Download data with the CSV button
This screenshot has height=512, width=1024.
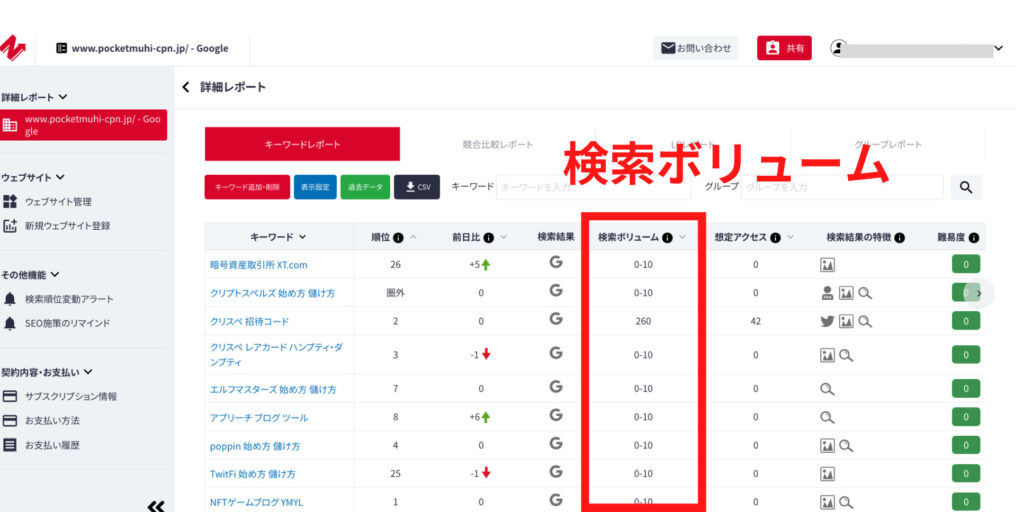pyautogui.click(x=417, y=187)
